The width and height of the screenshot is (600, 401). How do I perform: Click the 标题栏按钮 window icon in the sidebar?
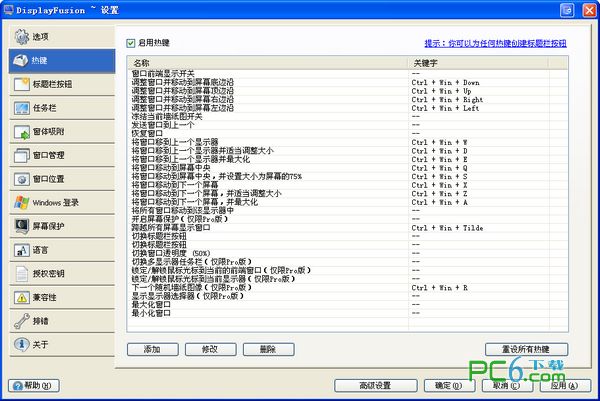(x=21, y=84)
